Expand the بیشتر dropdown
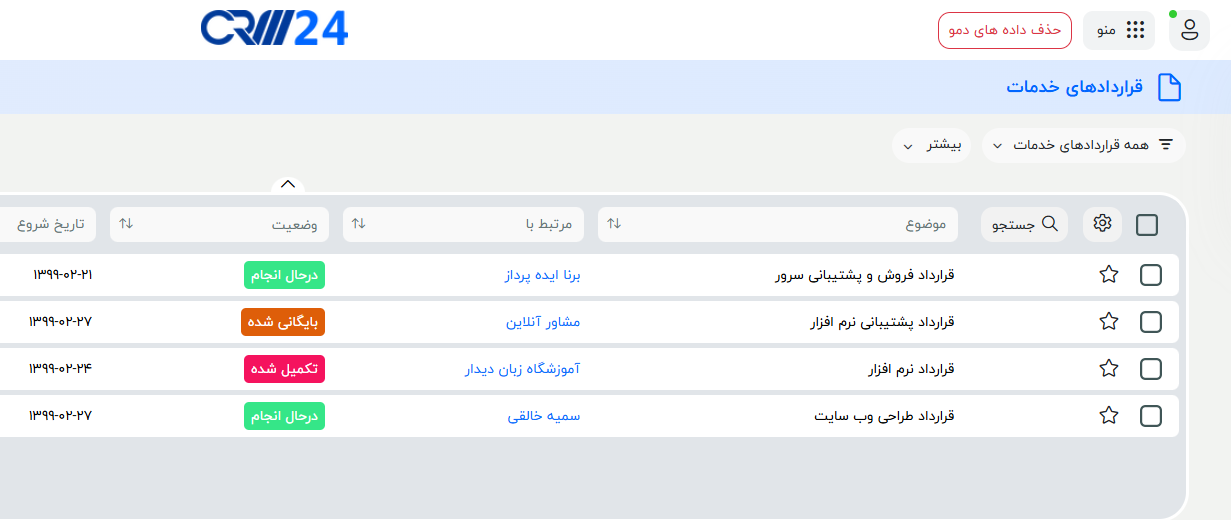This screenshot has height=520, width=1231. [931, 145]
